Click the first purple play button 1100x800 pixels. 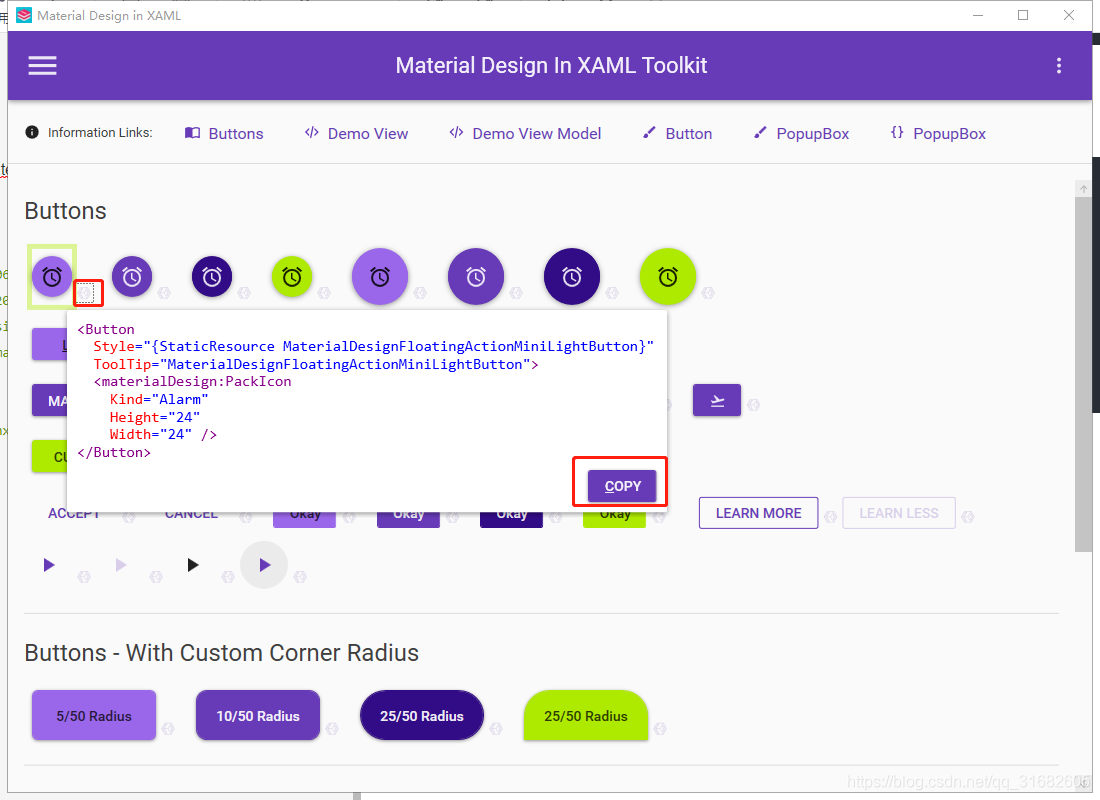coord(48,565)
